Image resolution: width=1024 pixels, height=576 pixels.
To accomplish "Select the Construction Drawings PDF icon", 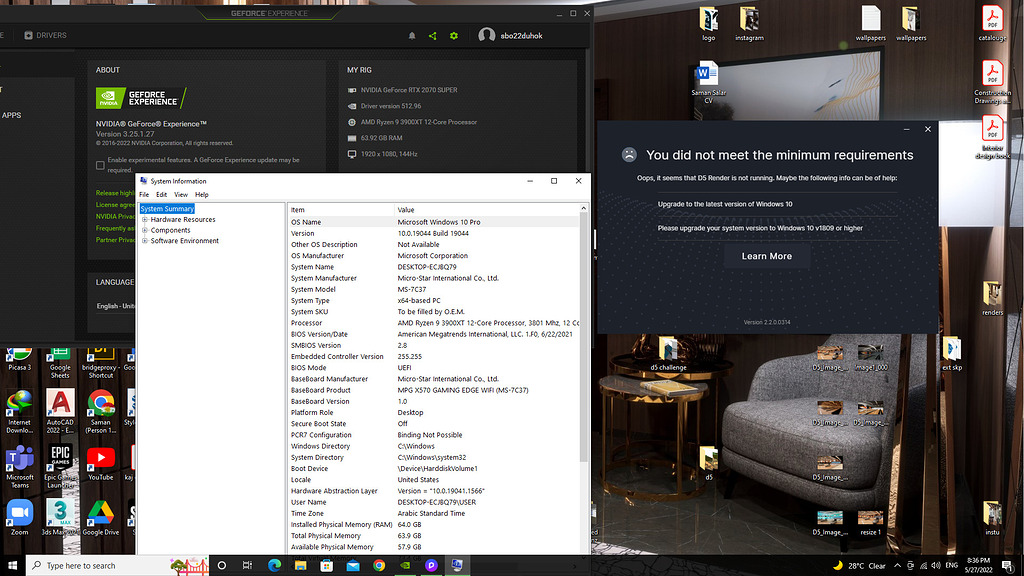I will [x=992, y=82].
